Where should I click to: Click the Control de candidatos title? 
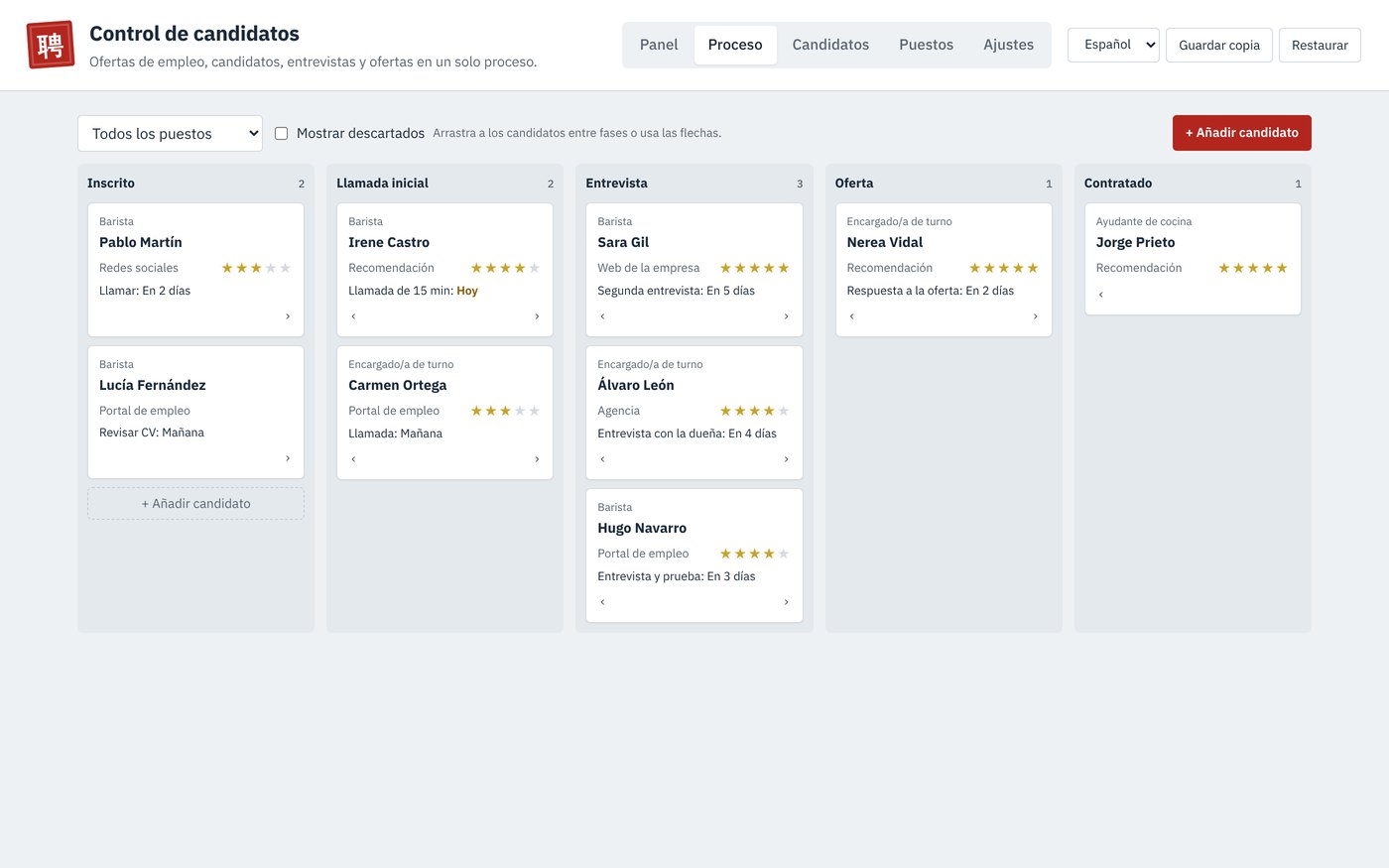[x=194, y=33]
